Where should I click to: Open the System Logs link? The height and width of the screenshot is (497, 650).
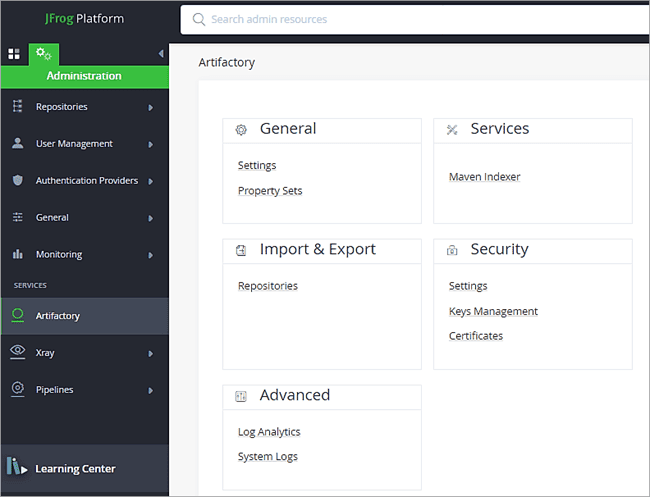268,456
